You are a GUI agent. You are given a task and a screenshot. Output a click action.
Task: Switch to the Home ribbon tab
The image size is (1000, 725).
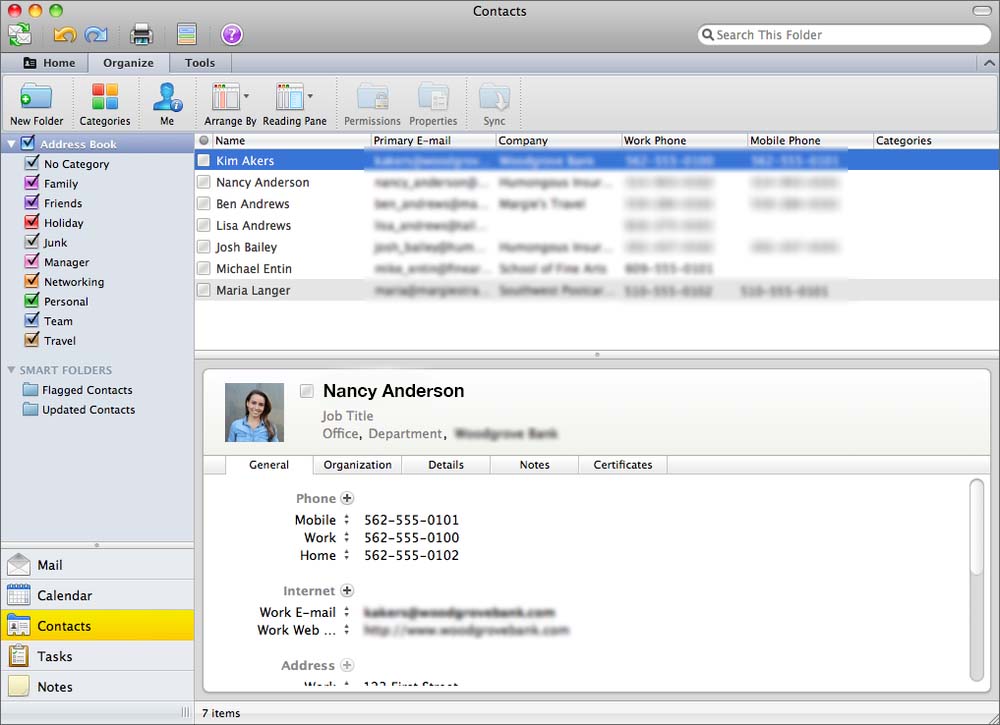(49, 62)
